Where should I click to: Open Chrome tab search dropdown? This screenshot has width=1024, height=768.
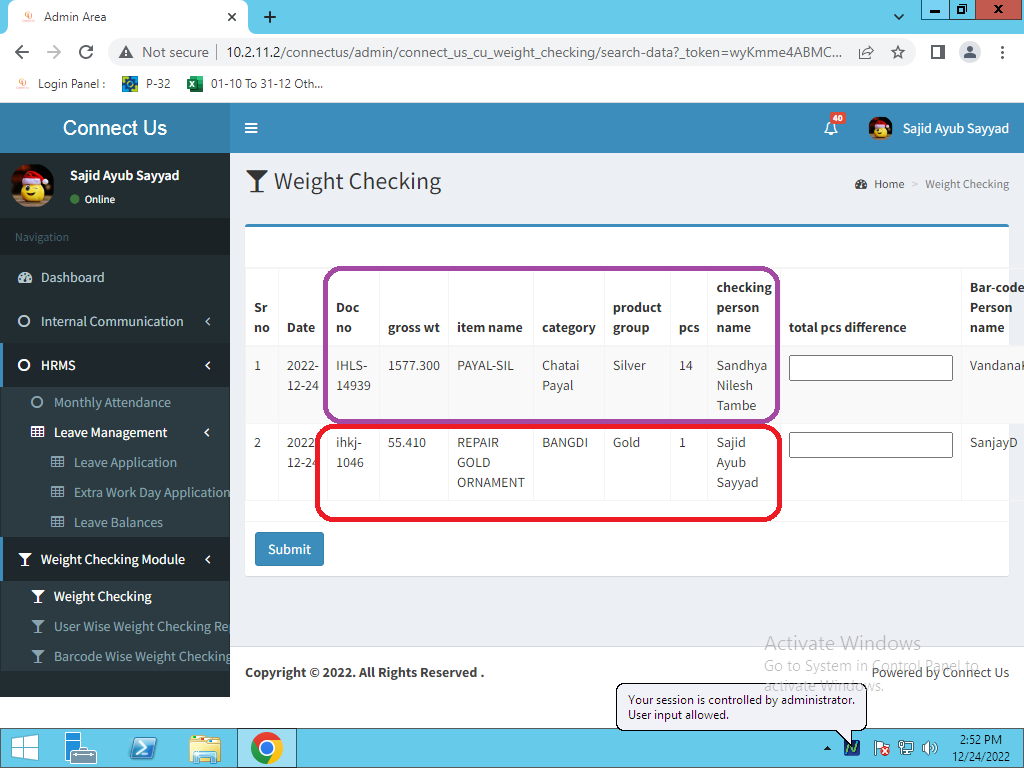coord(899,17)
